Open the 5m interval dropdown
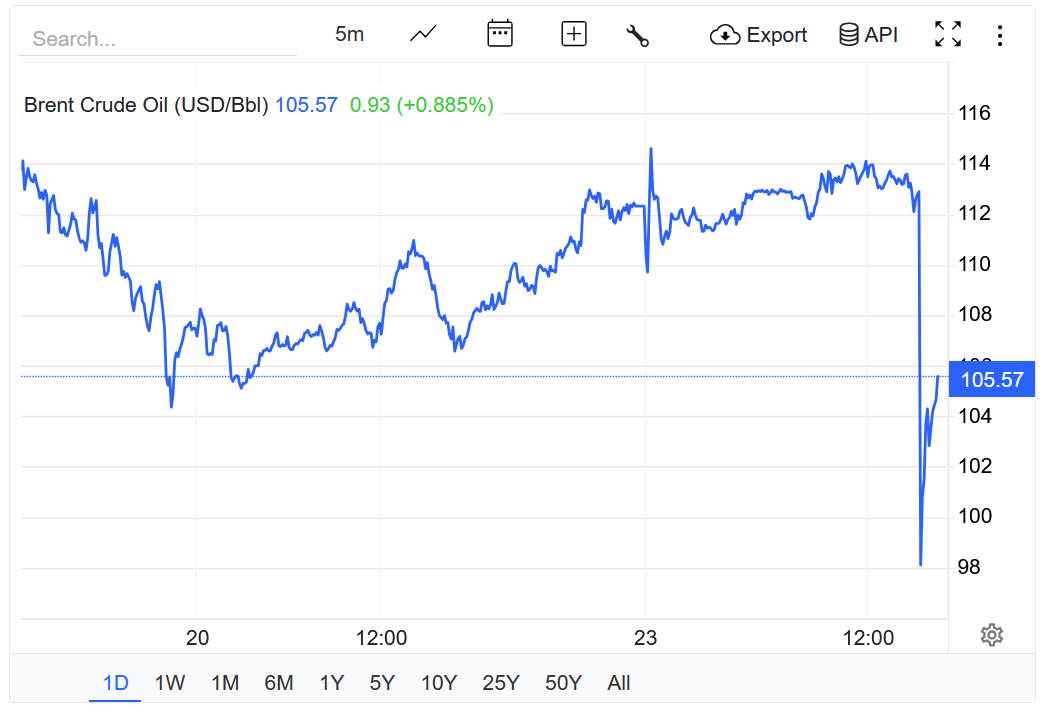 click(349, 34)
